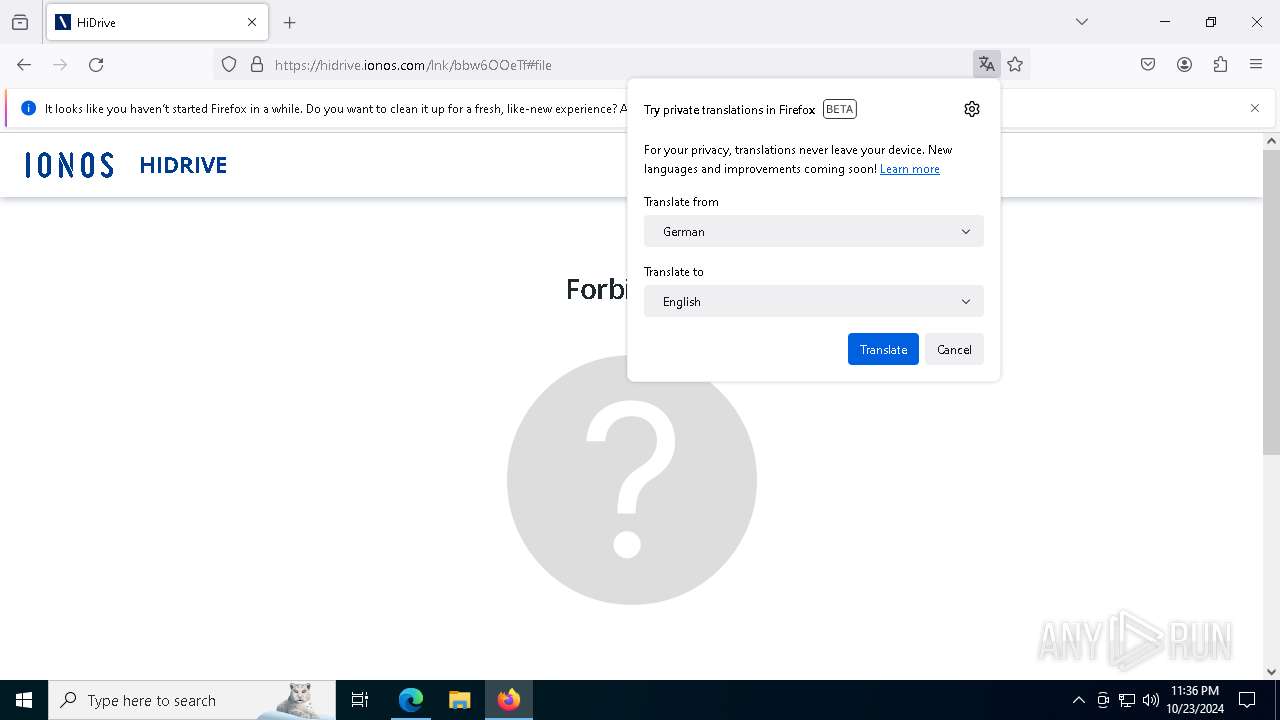The height and width of the screenshot is (720, 1280).
Task: Click the question mark placeholder image
Action: click(632, 480)
